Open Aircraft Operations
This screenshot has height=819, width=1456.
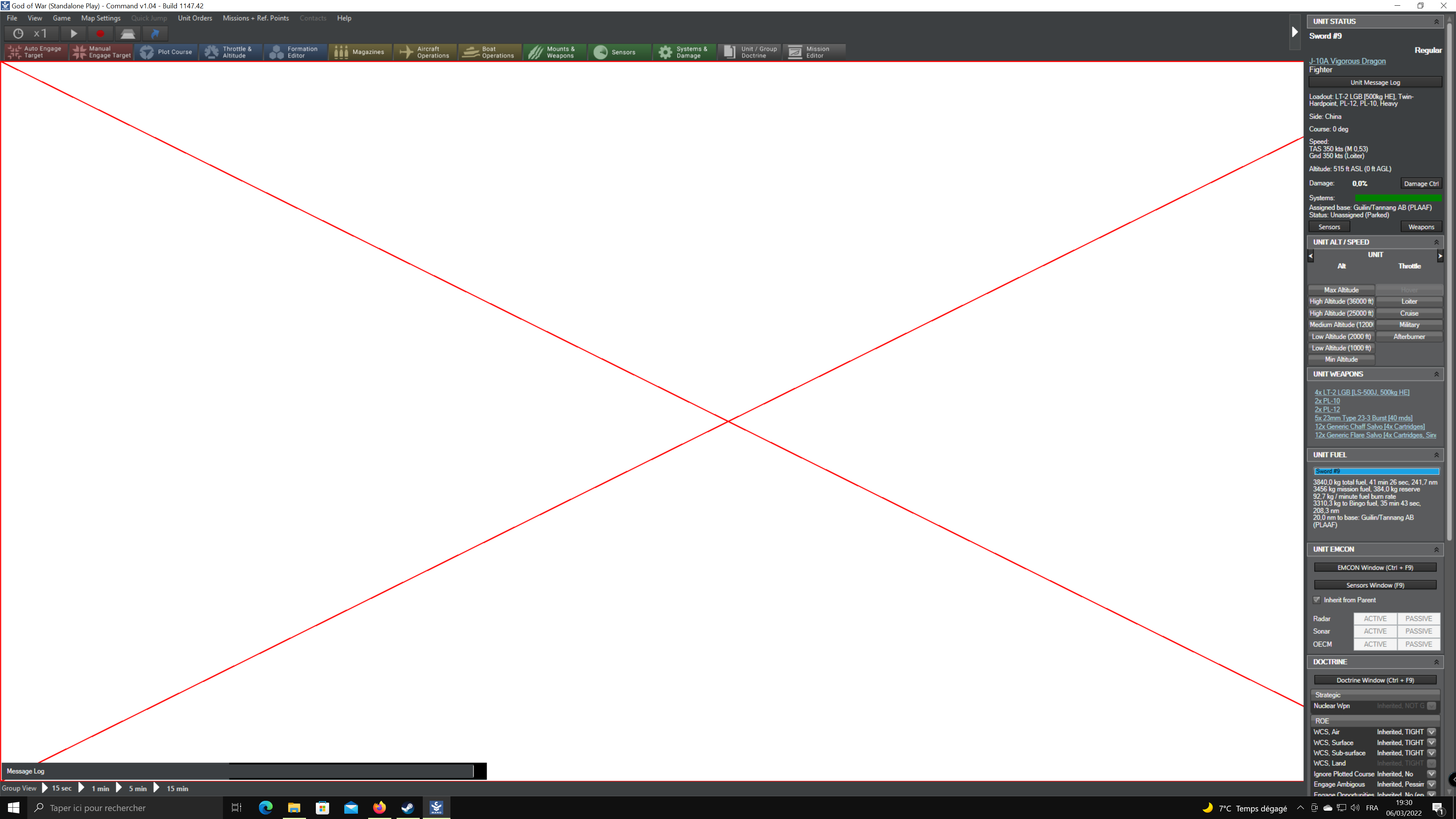[425, 52]
